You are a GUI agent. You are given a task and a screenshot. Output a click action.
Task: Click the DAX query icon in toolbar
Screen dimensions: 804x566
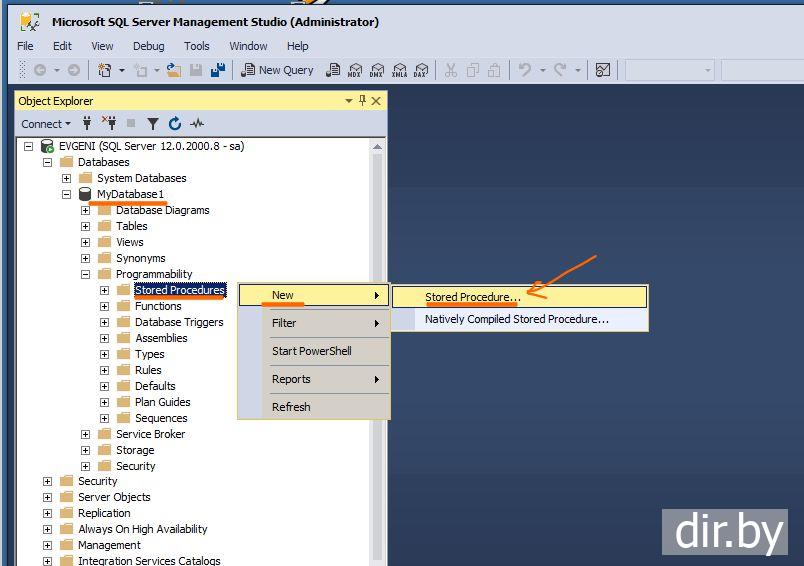(x=420, y=70)
